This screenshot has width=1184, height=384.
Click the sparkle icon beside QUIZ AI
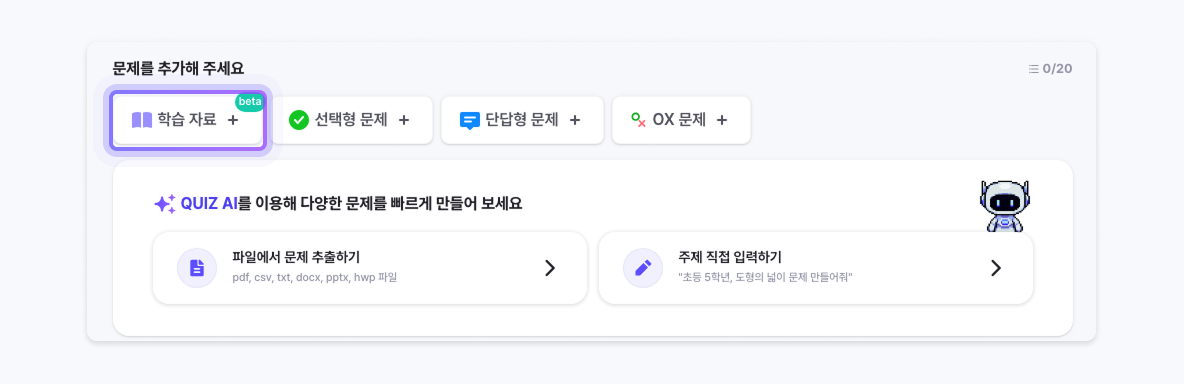pyautogui.click(x=165, y=204)
